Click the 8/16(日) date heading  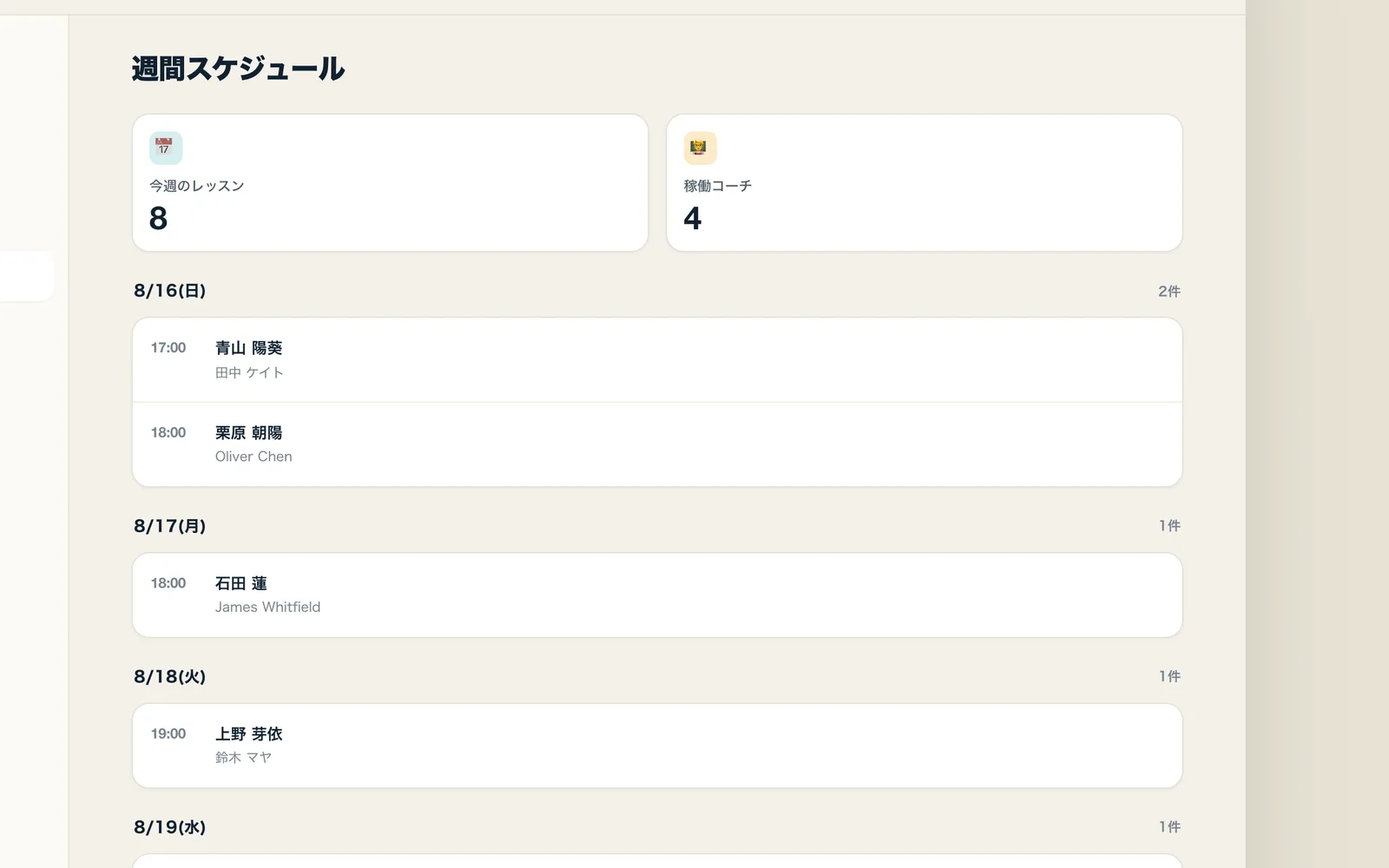tap(170, 291)
